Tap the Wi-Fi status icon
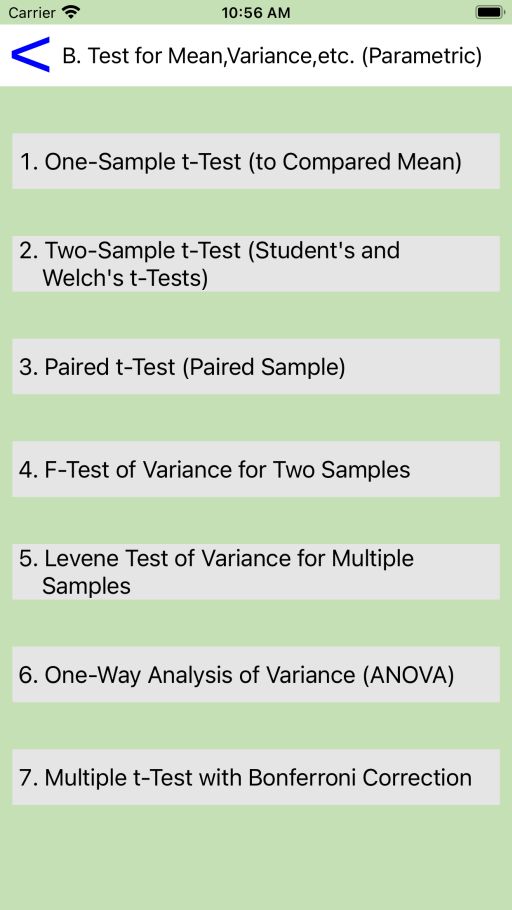Image resolution: width=512 pixels, height=910 pixels. [71, 12]
